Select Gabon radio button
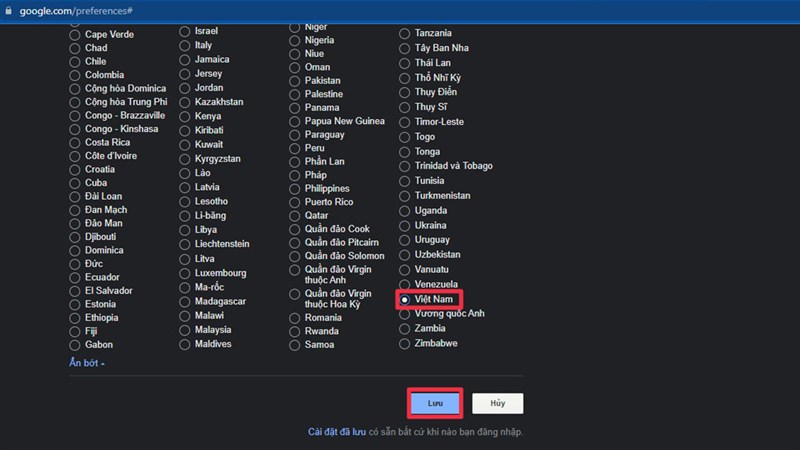800x450 pixels. tap(75, 345)
